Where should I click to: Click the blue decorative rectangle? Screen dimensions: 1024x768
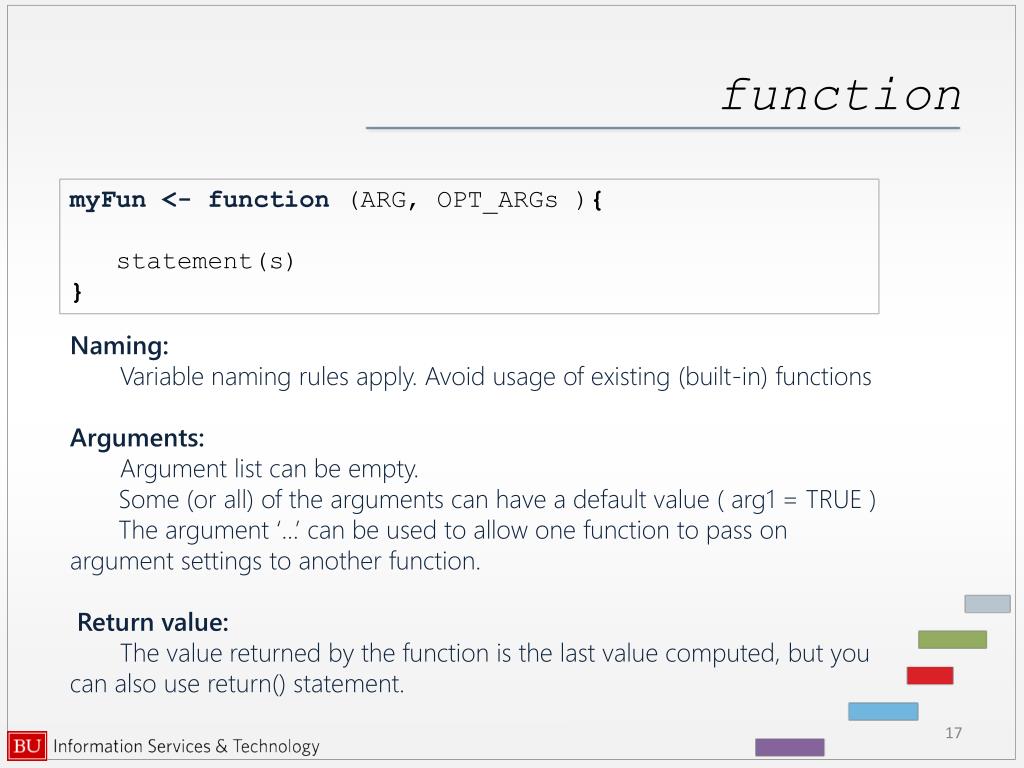click(883, 711)
